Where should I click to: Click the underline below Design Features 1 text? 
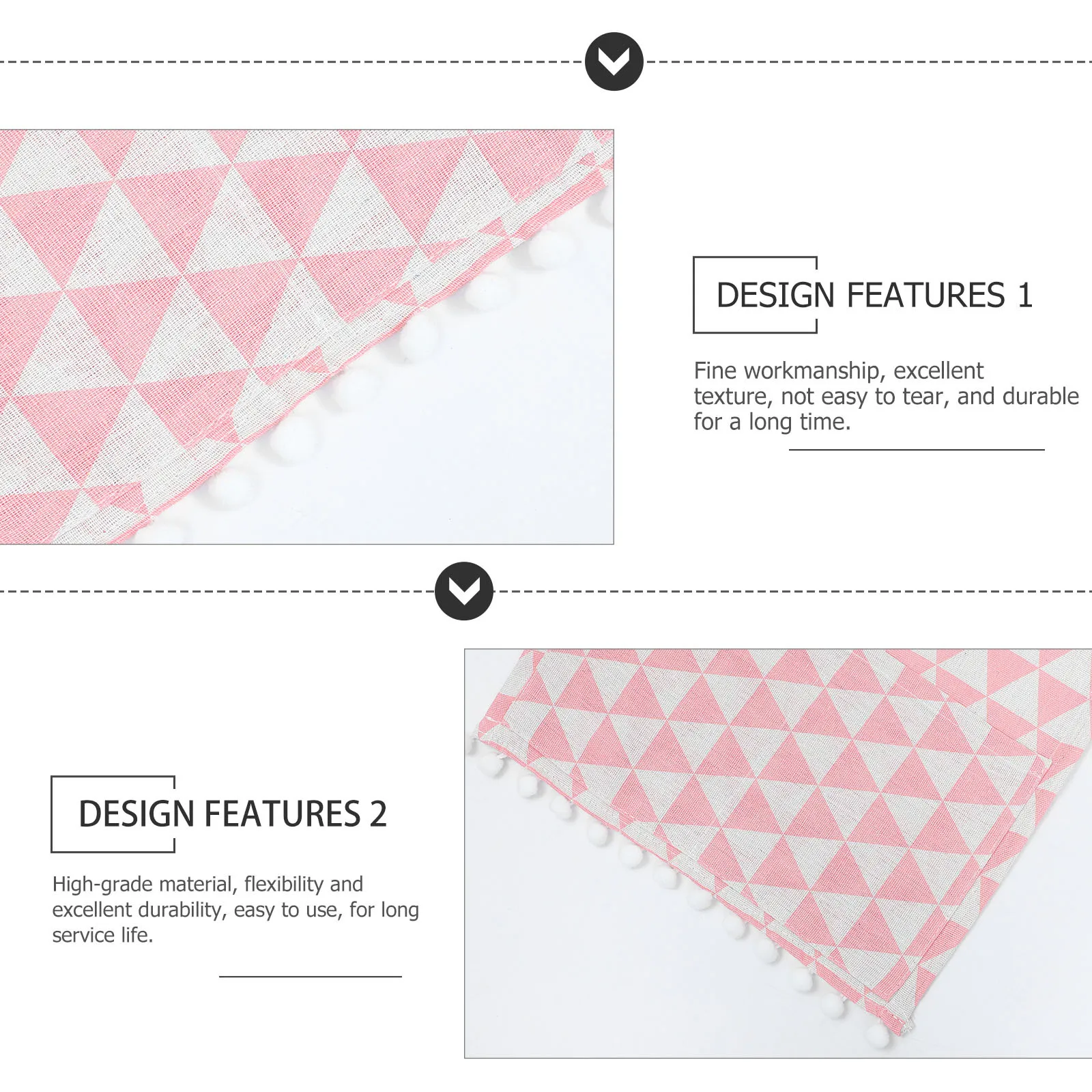(917, 450)
